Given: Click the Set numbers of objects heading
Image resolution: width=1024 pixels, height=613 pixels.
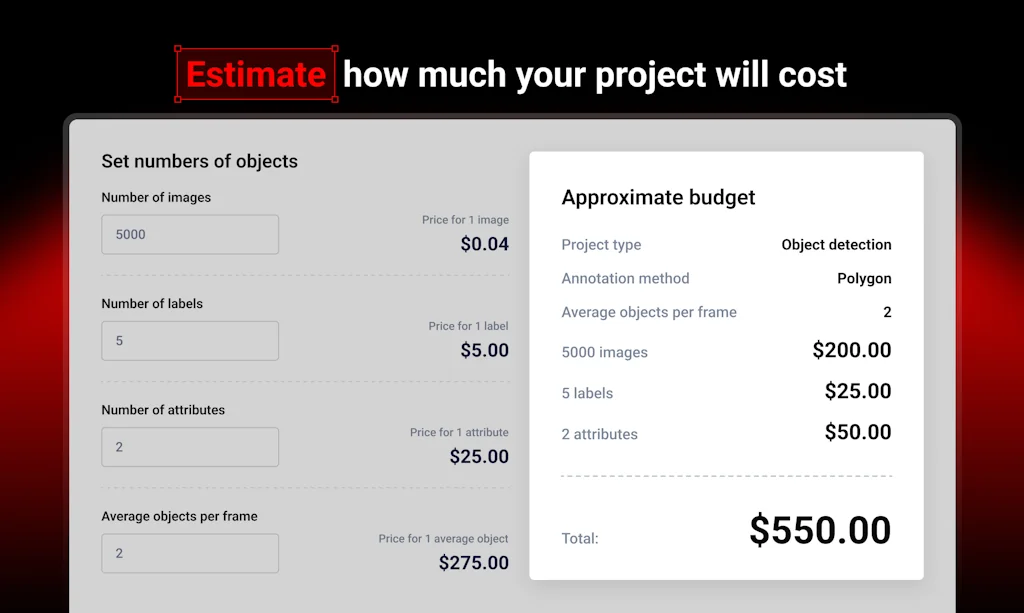Looking at the screenshot, I should click(197, 161).
